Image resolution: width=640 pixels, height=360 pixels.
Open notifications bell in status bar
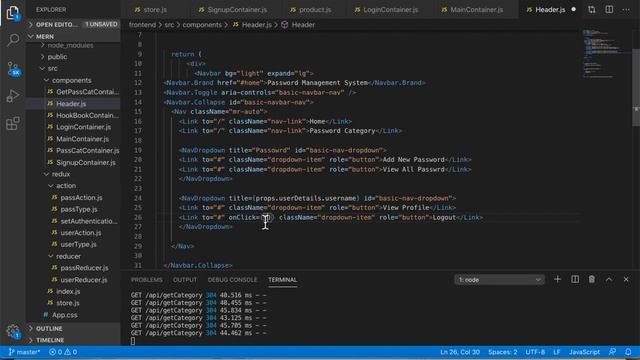628,352
